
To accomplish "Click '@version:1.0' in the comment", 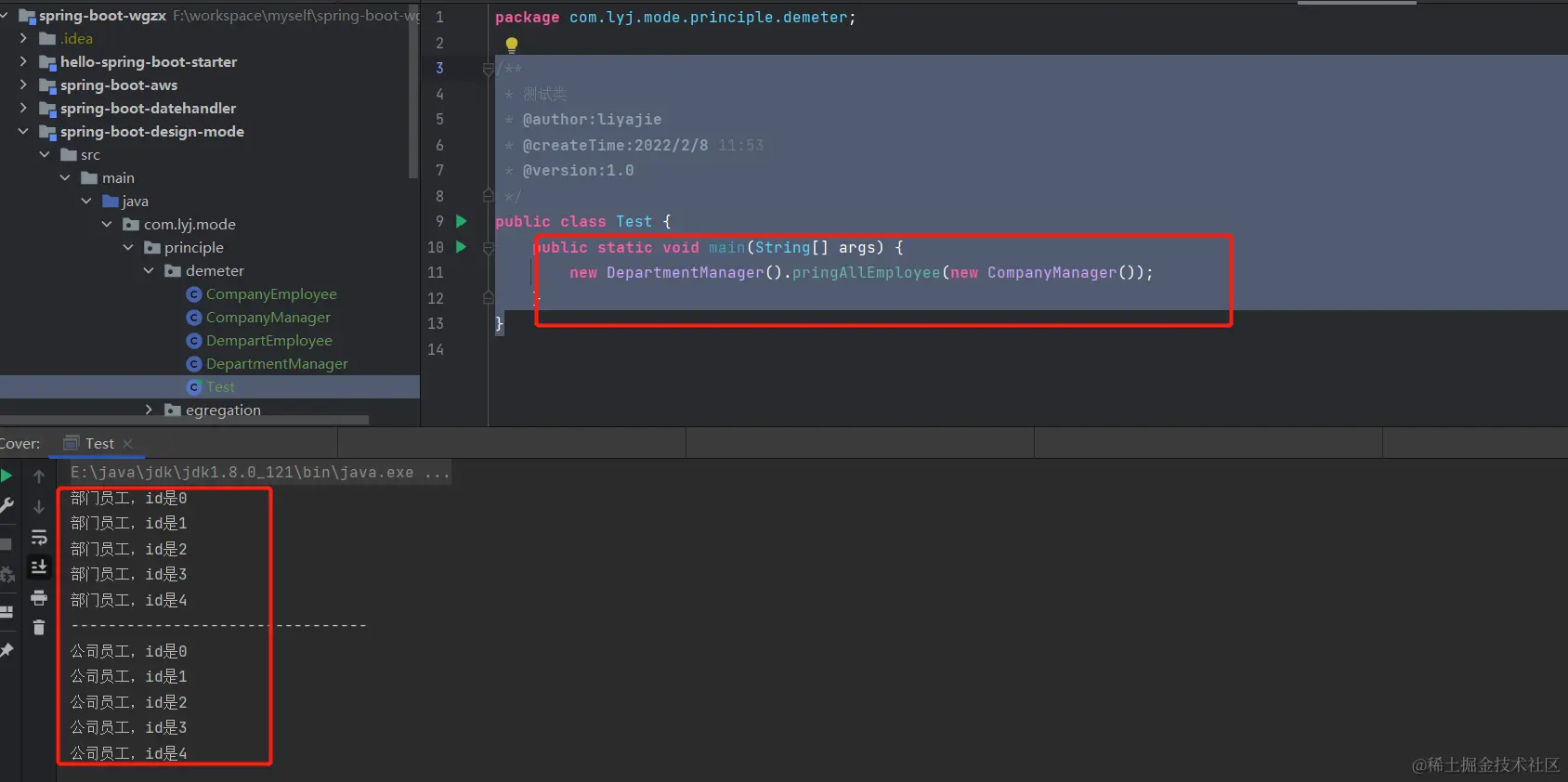I will [578, 171].
